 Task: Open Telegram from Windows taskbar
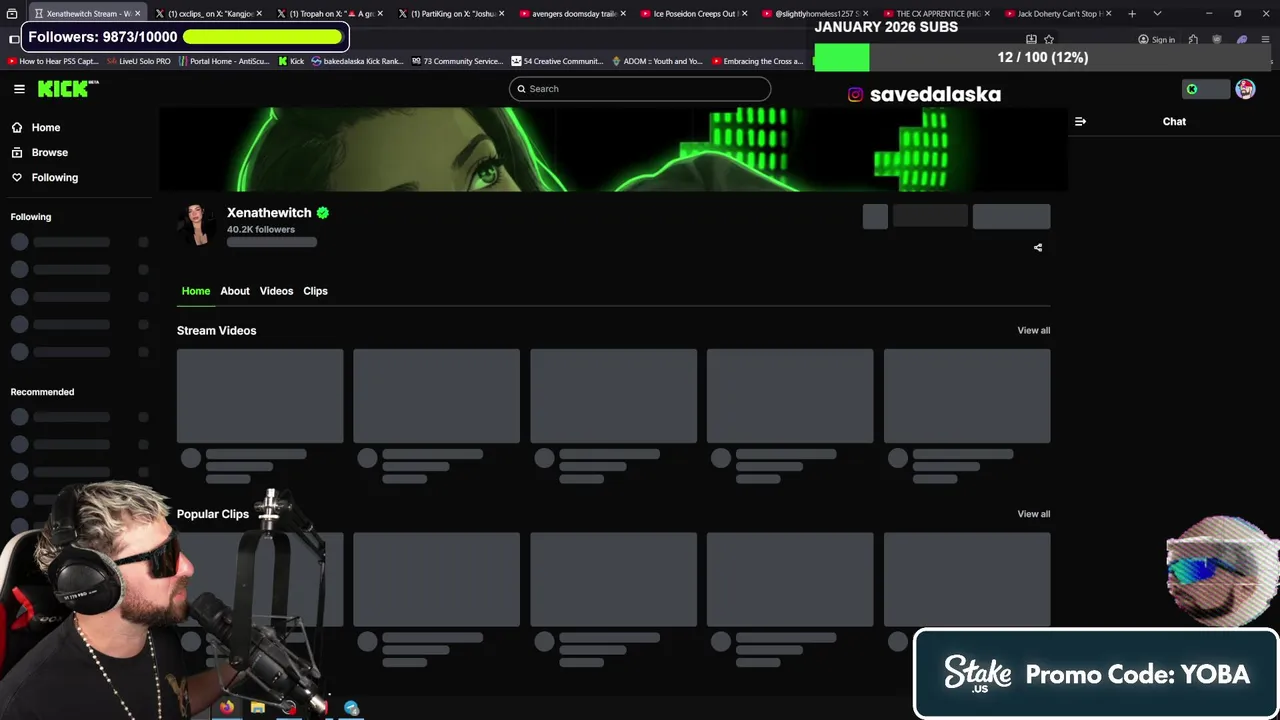(351, 708)
